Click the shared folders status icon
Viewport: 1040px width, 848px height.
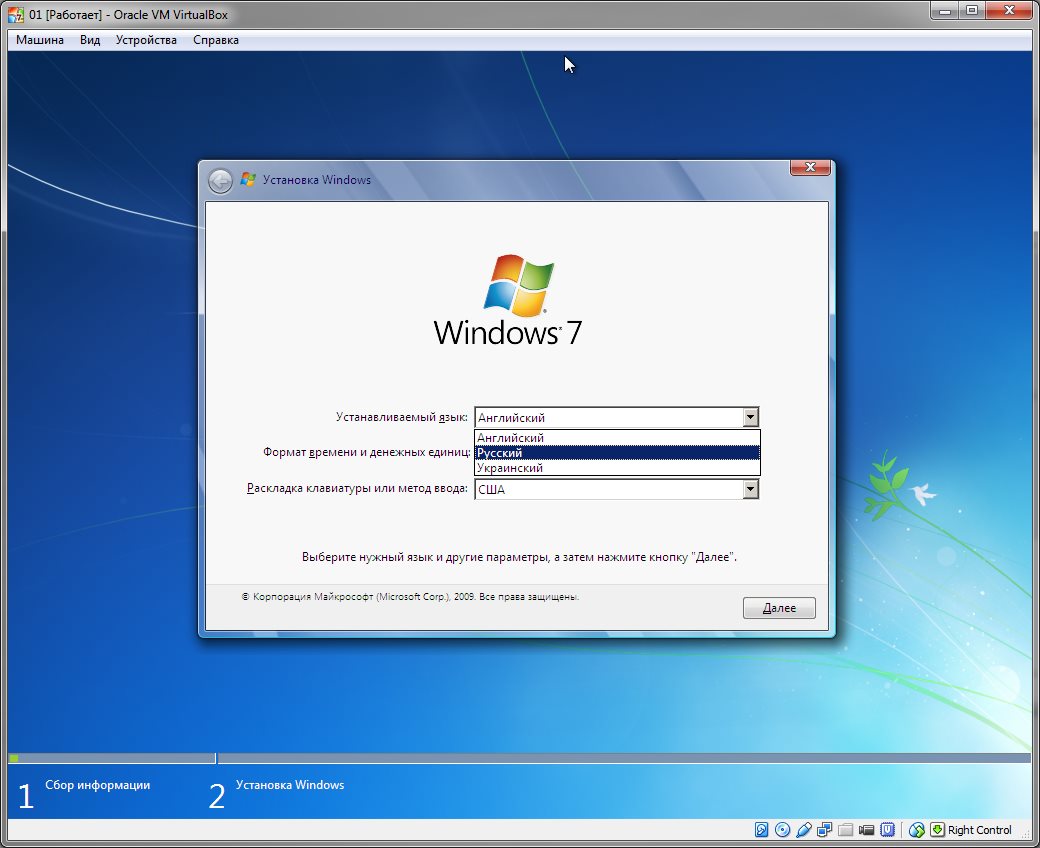pyautogui.click(x=845, y=830)
